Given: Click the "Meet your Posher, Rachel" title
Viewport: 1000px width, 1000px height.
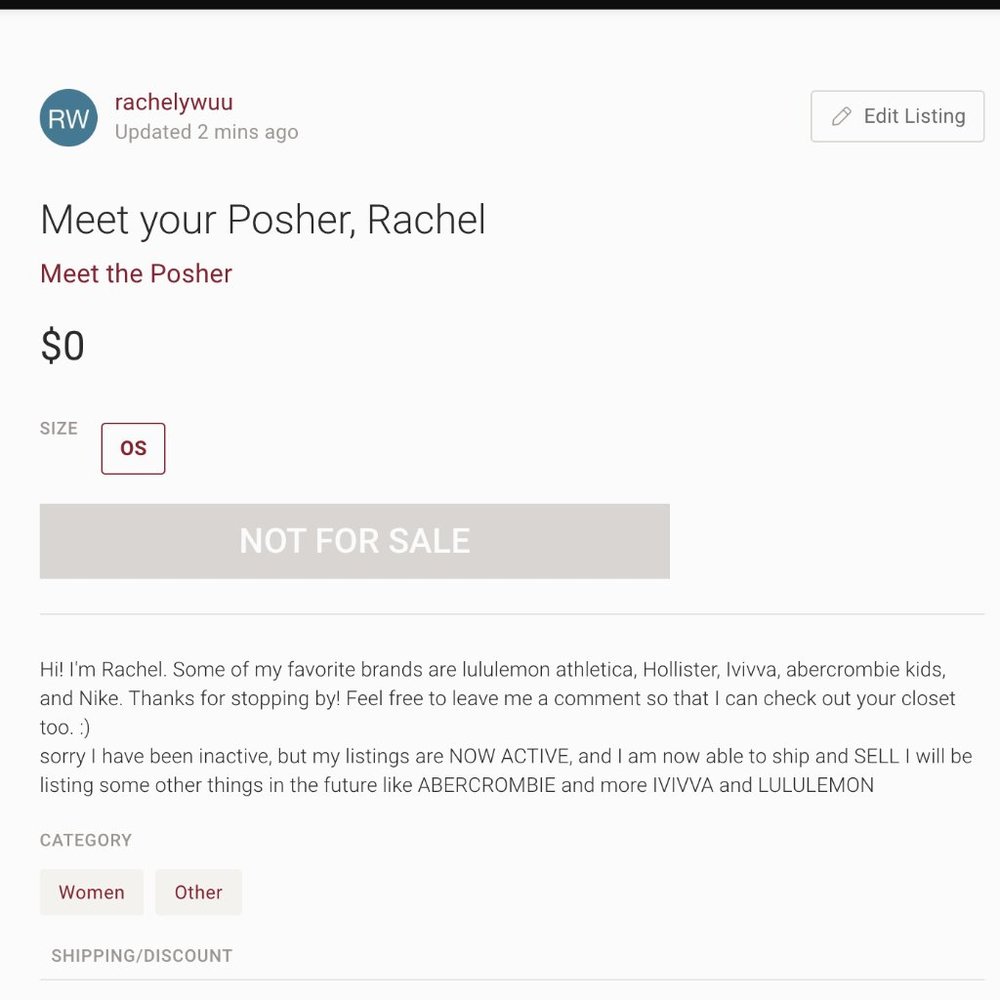Looking at the screenshot, I should click(262, 220).
